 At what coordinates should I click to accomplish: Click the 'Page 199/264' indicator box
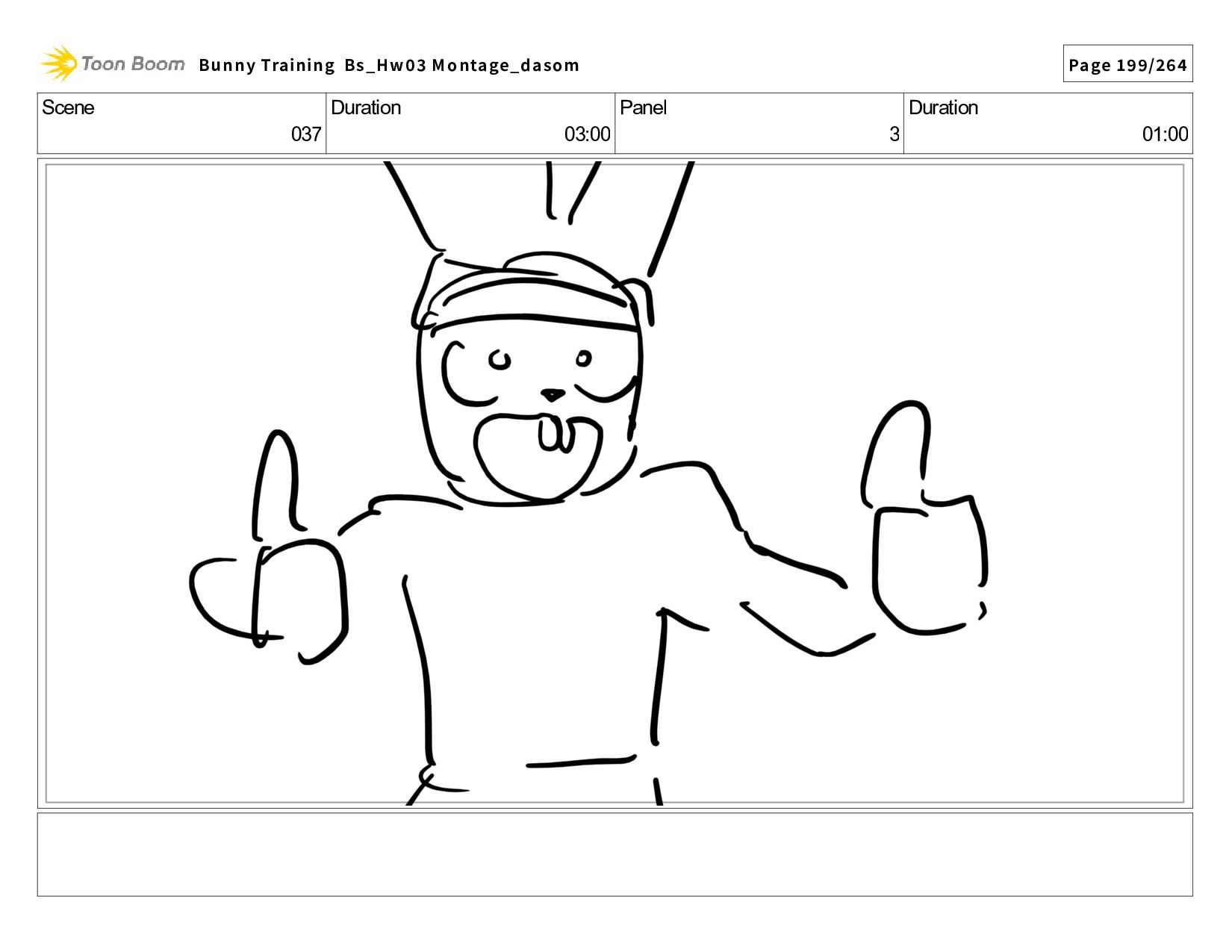(1127, 64)
